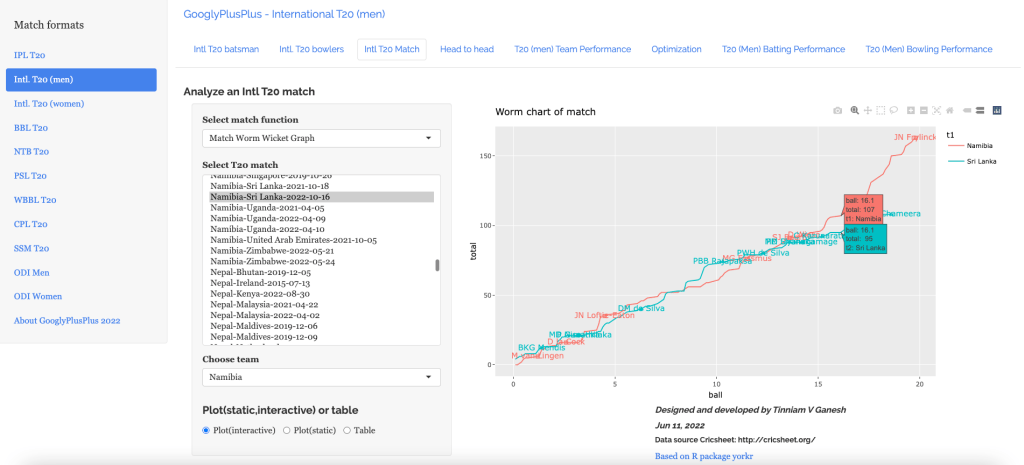
Task: Click the zoom in plus icon
Action: pyautogui.click(x=910, y=111)
